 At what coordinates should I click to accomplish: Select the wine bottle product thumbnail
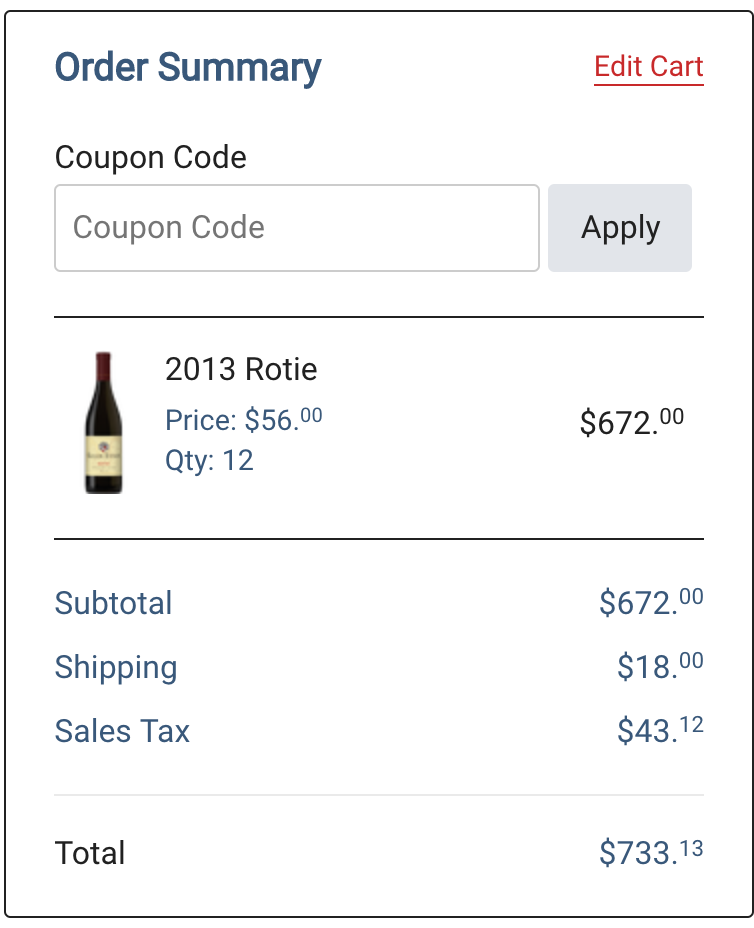[104, 423]
